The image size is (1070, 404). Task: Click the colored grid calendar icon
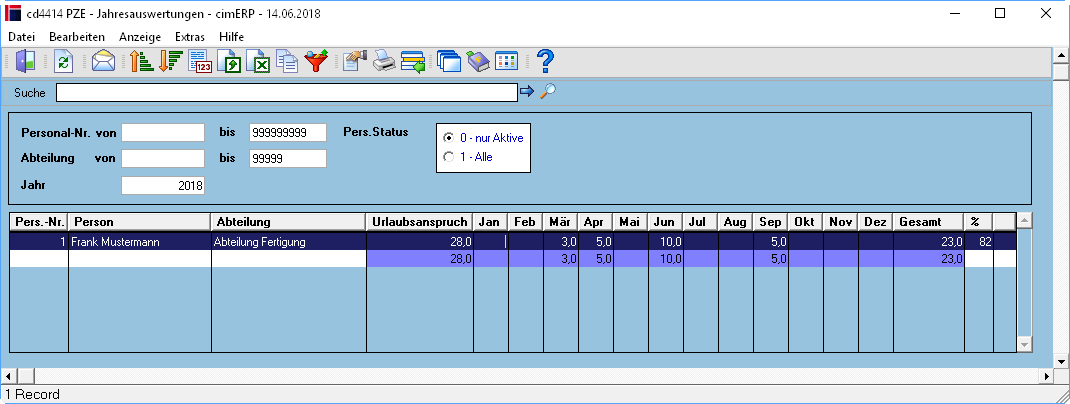pyautogui.click(x=506, y=61)
